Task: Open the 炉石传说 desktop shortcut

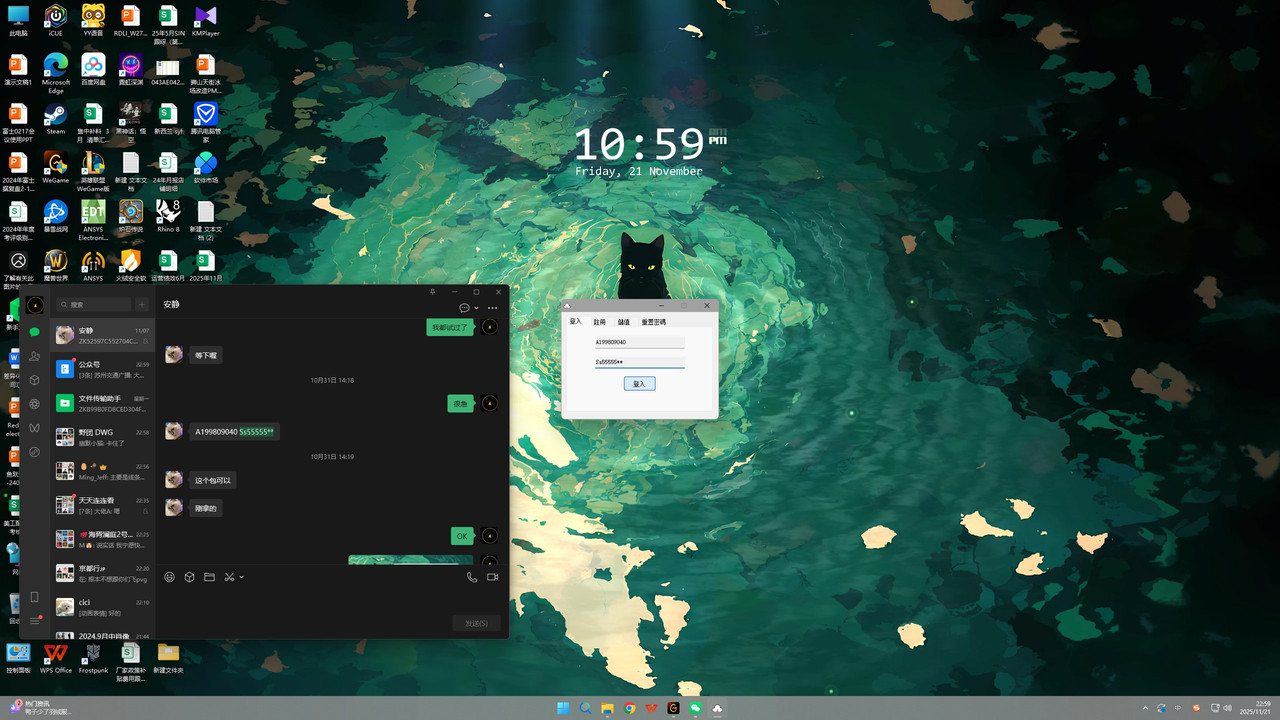Action: 130,217
